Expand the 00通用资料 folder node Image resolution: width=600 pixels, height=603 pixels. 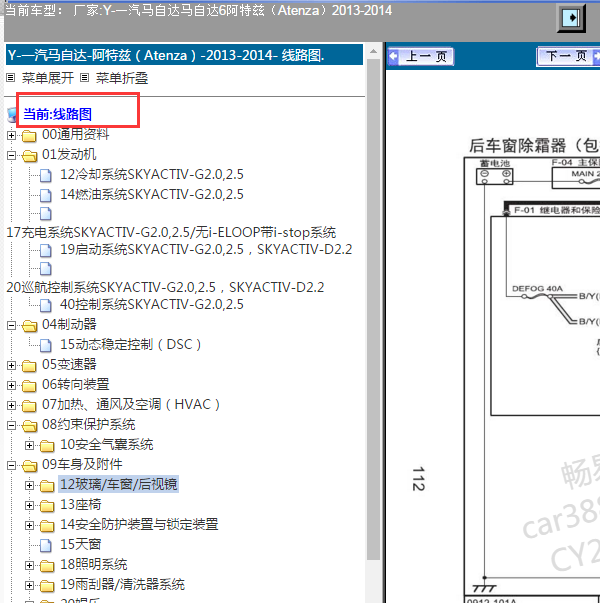[x=12, y=135]
